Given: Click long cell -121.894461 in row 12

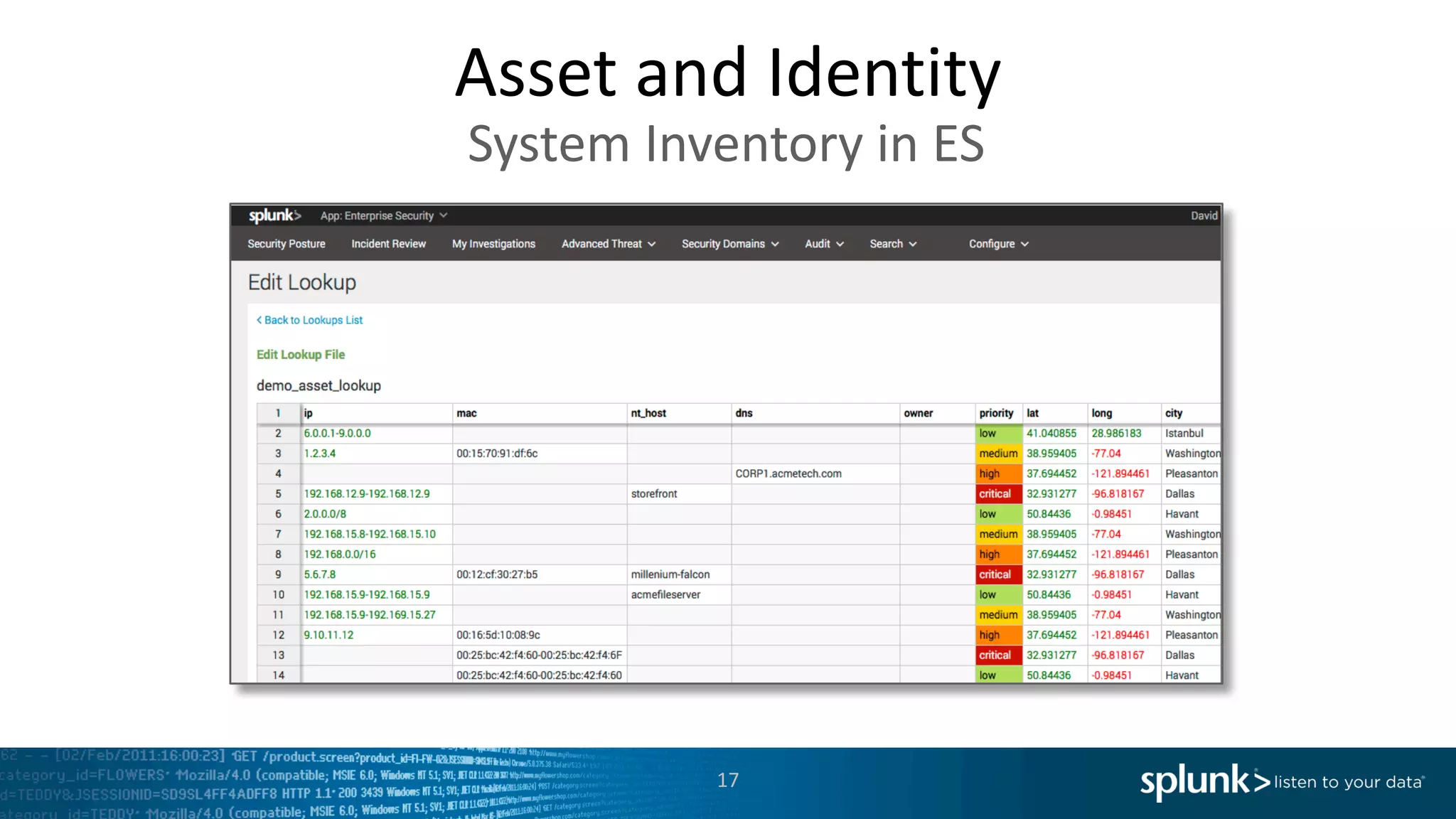Looking at the screenshot, I should pos(1125,635).
